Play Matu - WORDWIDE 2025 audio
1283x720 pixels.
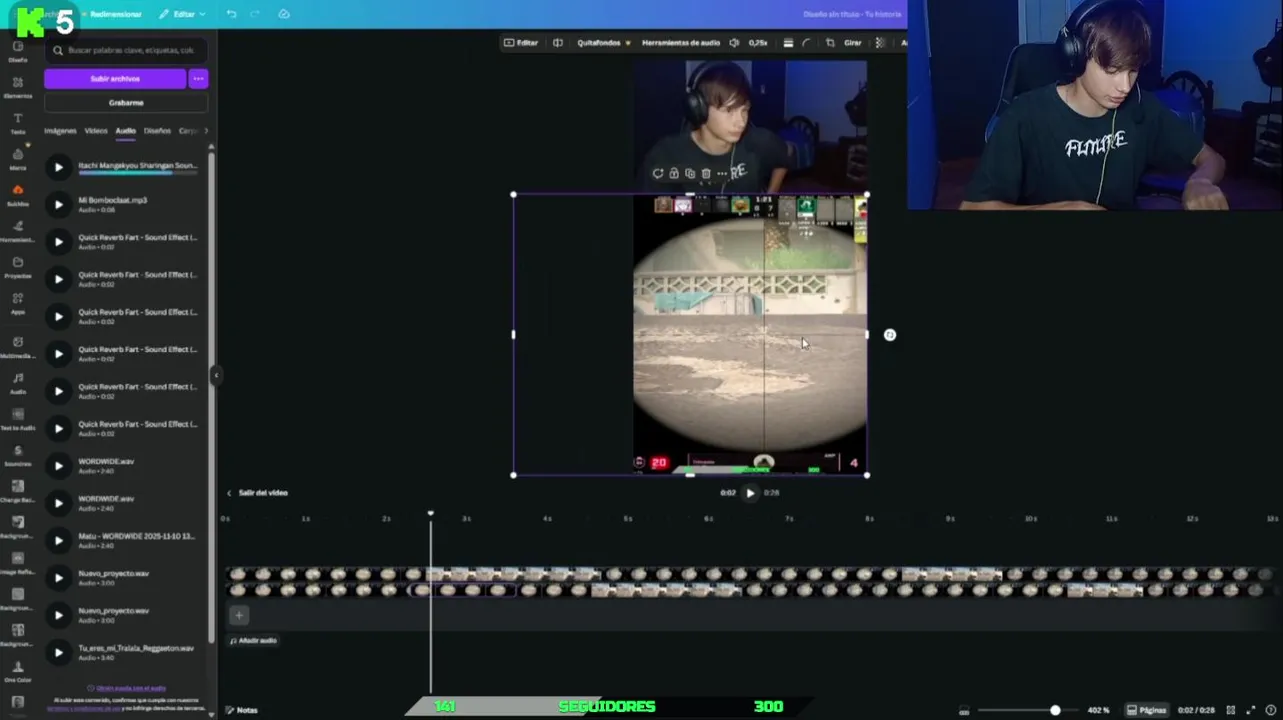point(58,540)
